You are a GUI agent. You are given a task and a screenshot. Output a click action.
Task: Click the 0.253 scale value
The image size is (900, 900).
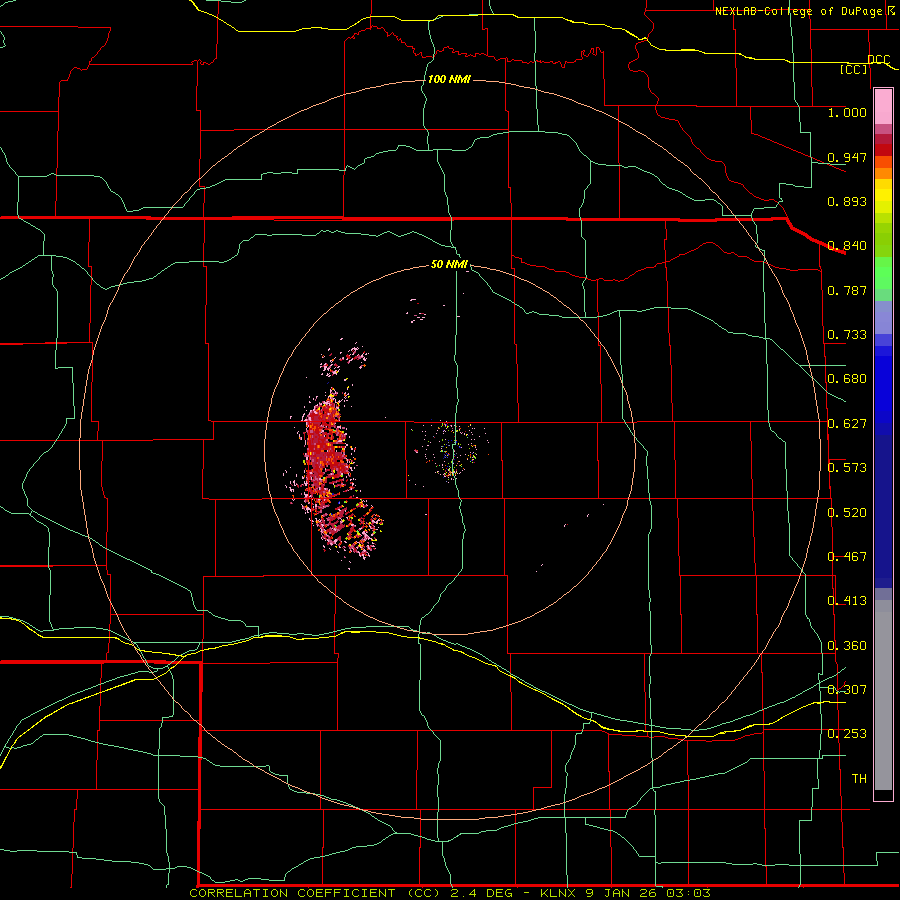click(x=847, y=734)
